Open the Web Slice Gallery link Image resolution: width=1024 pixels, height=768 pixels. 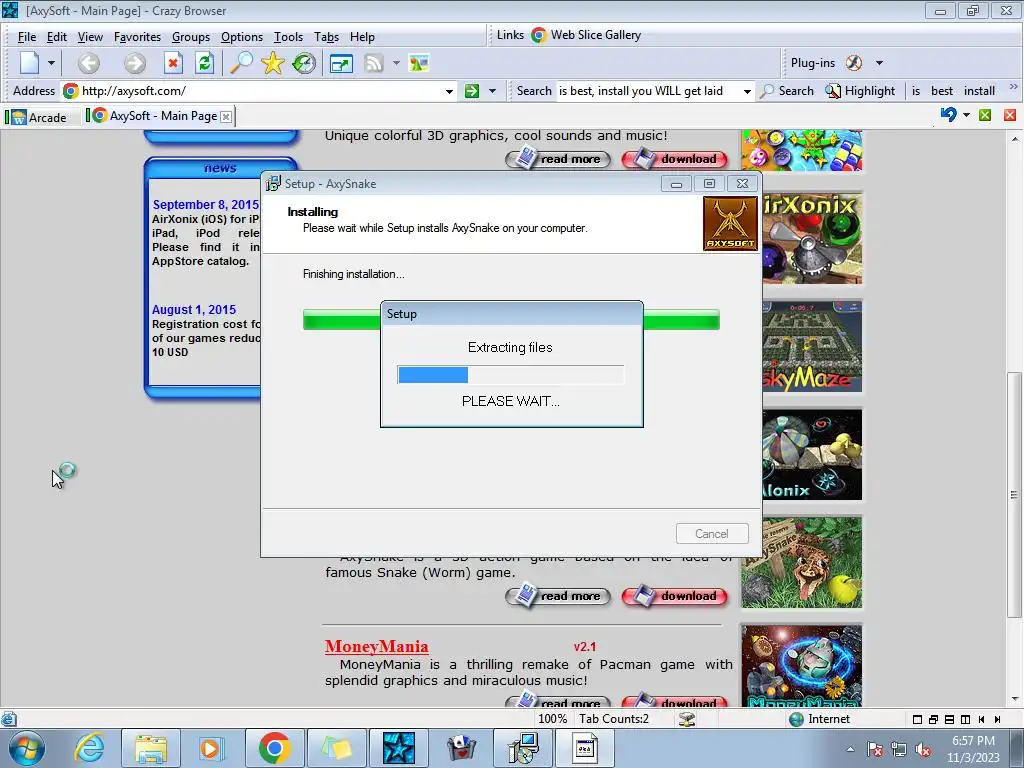[x=586, y=35]
